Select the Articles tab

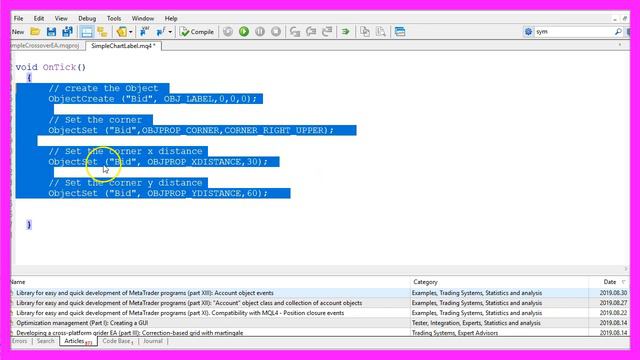click(78, 341)
